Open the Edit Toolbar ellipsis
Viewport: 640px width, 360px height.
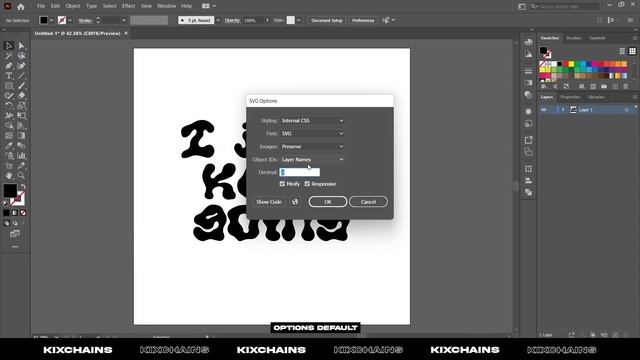15,247
